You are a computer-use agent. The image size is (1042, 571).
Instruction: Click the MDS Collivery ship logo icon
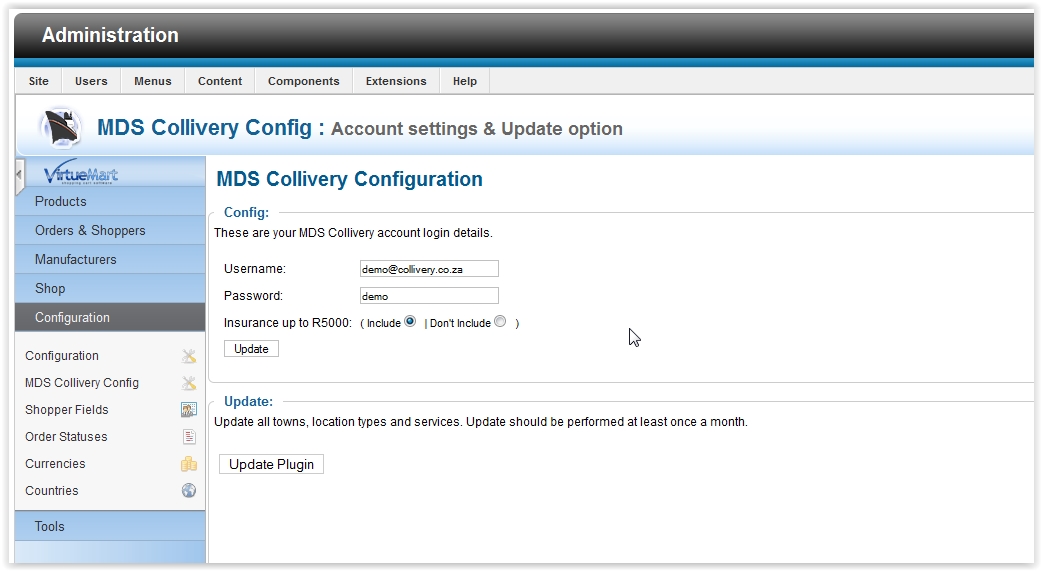click(x=61, y=127)
